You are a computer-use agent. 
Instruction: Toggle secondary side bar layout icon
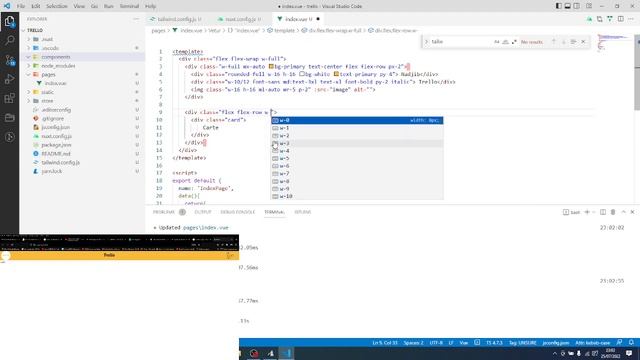[576, 6]
